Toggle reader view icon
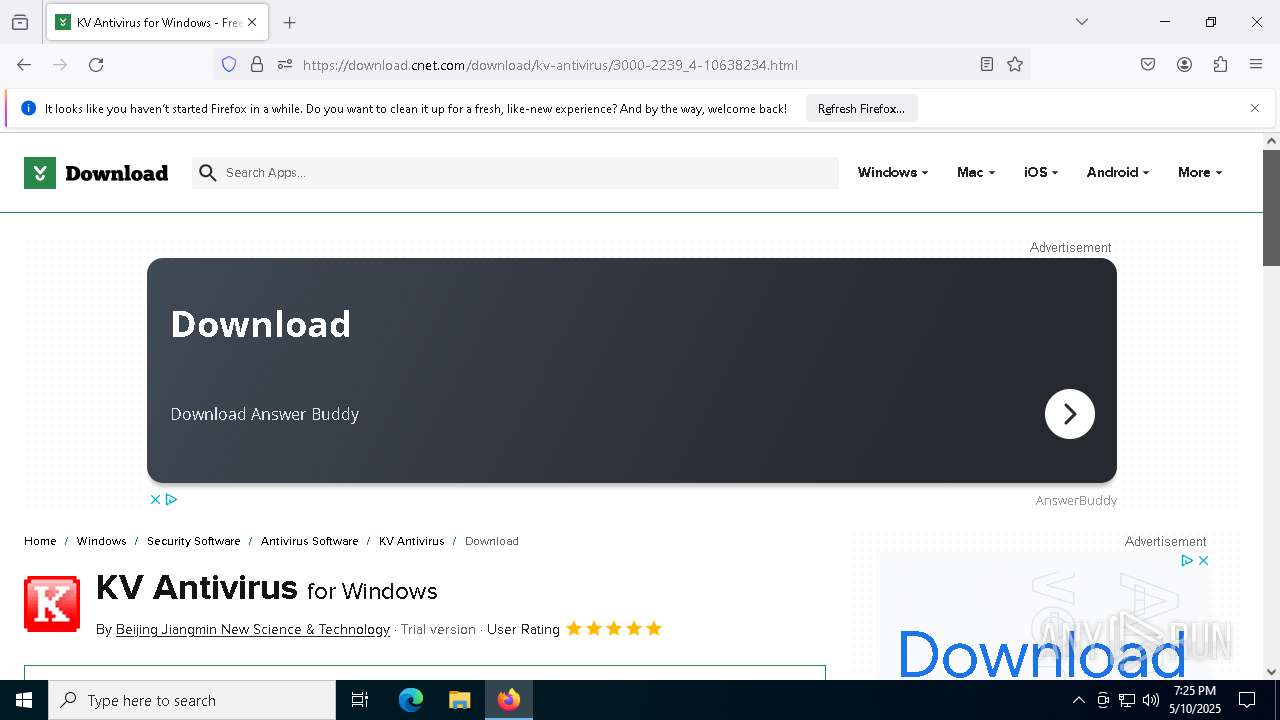 987,65
